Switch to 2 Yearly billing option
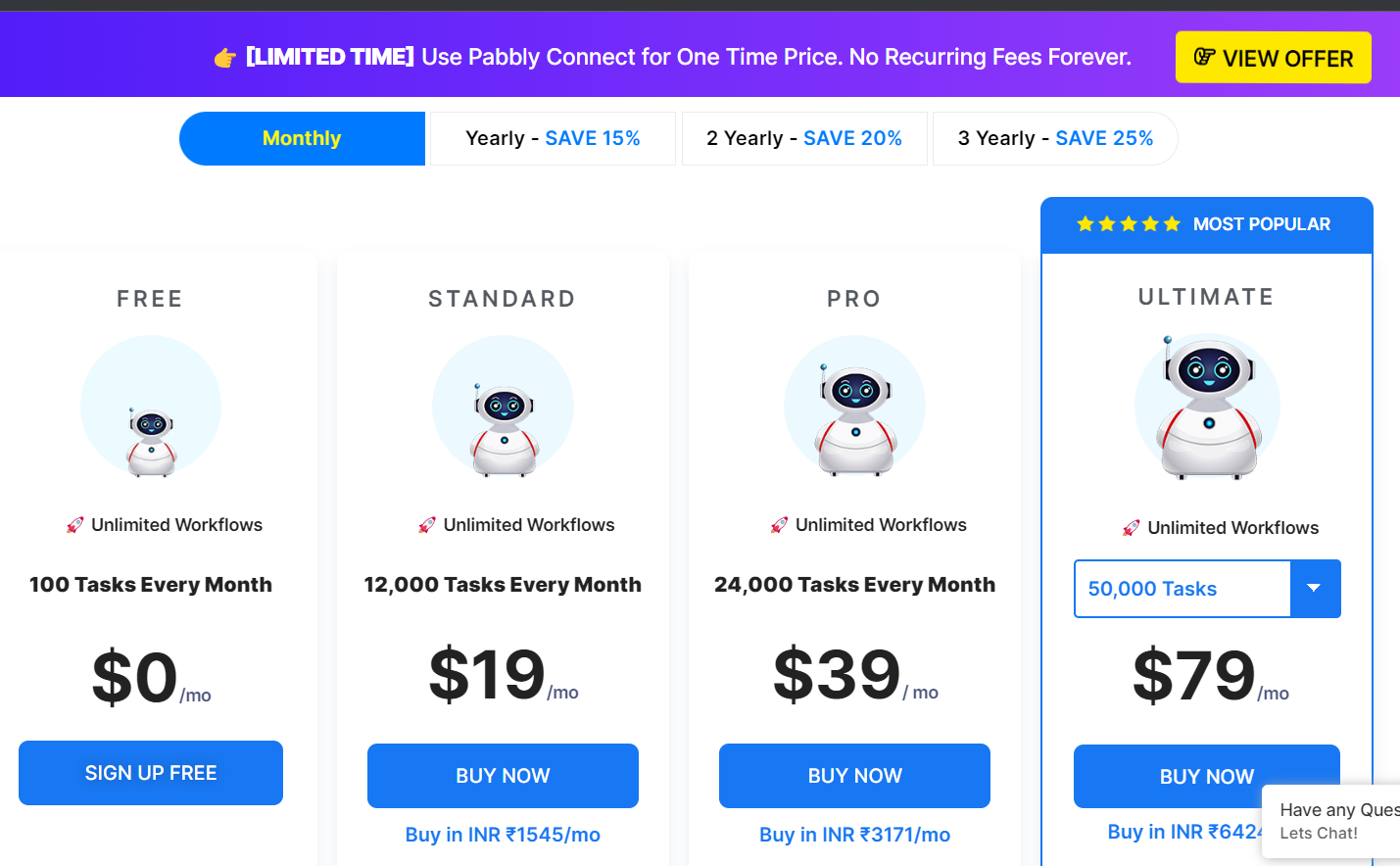The height and width of the screenshot is (866, 1400). (804, 138)
